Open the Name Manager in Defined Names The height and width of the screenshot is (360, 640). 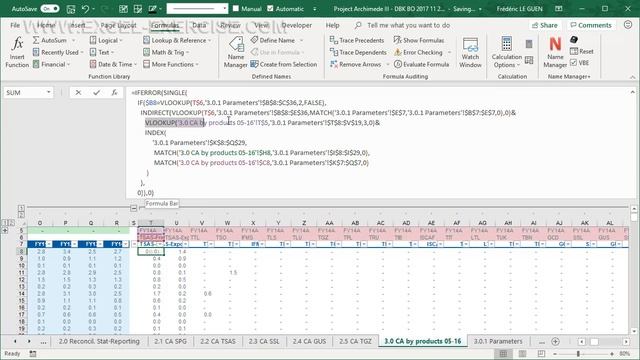[x=236, y=52]
